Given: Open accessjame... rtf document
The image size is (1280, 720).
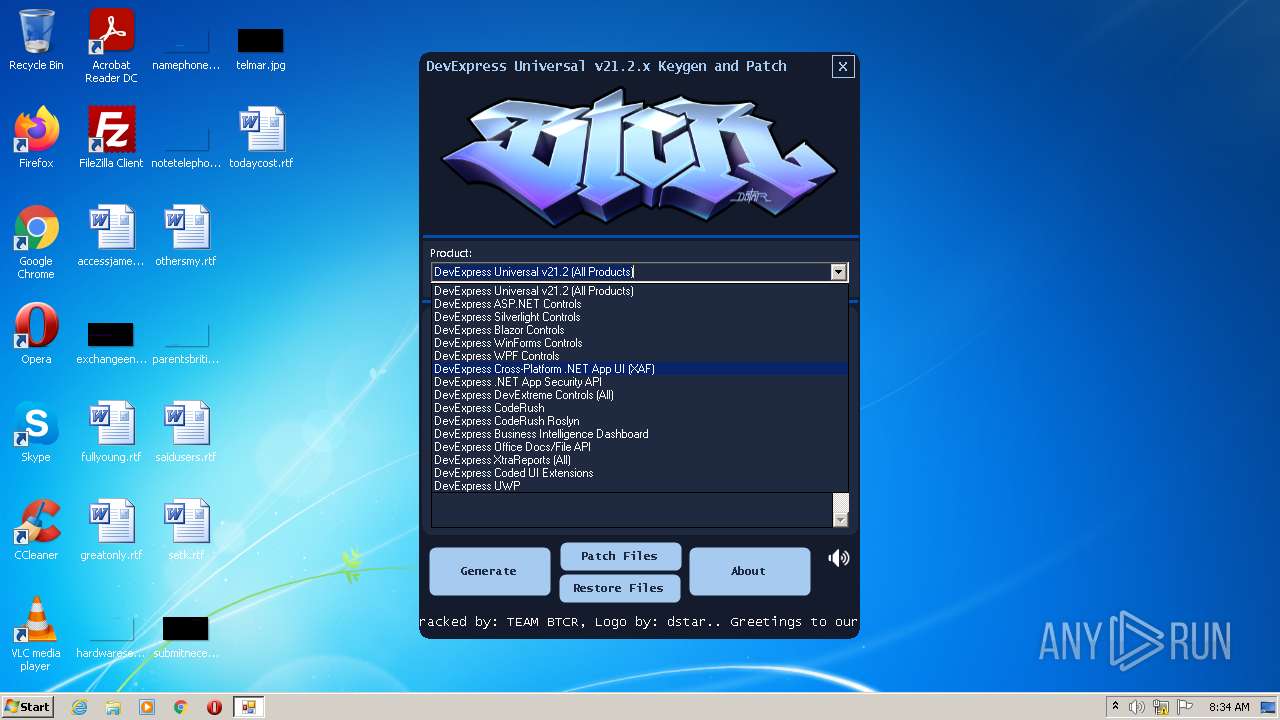Looking at the screenshot, I should (x=111, y=236).
